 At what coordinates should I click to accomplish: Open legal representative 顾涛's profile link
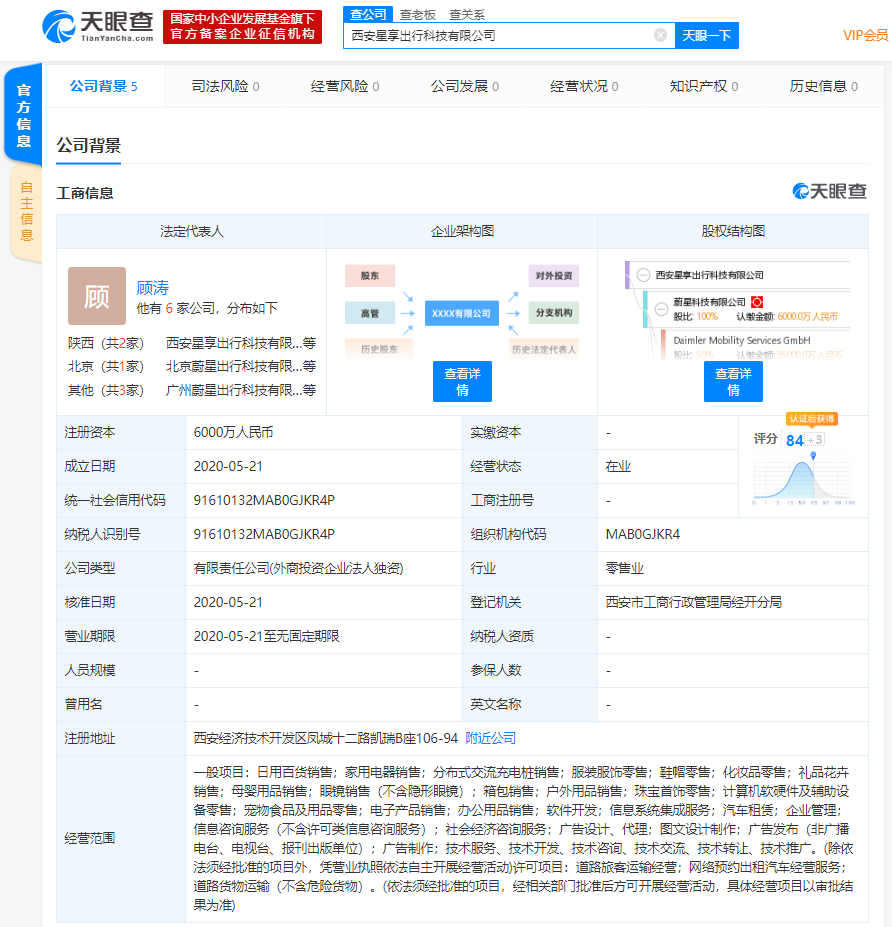(153, 287)
